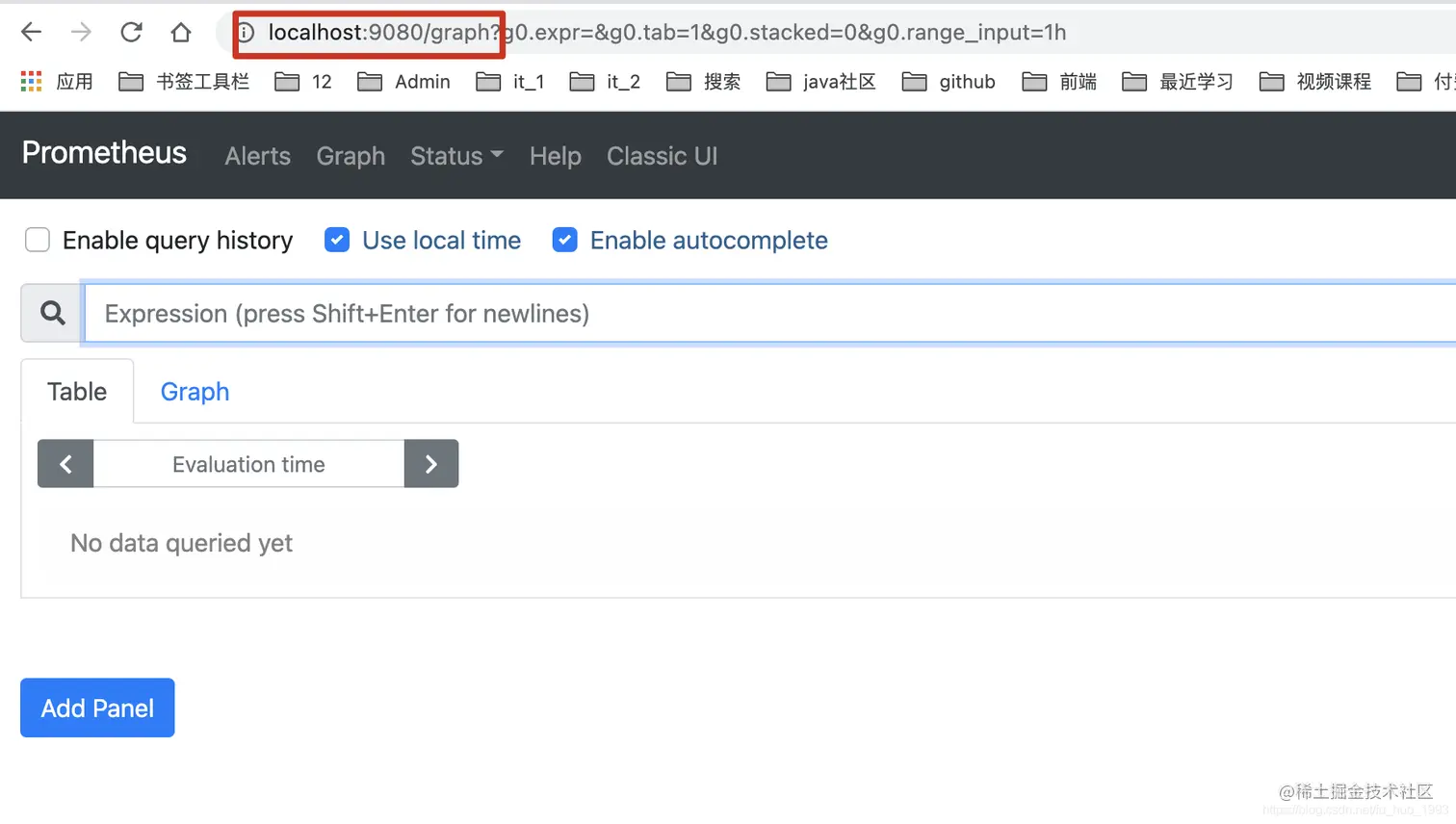Open the github bookmark folder
The height and width of the screenshot is (824, 1456).
click(949, 82)
